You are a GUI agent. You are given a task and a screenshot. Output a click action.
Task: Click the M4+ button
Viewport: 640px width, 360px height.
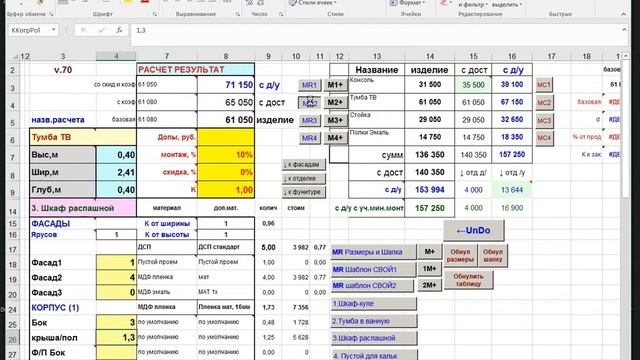point(335,138)
